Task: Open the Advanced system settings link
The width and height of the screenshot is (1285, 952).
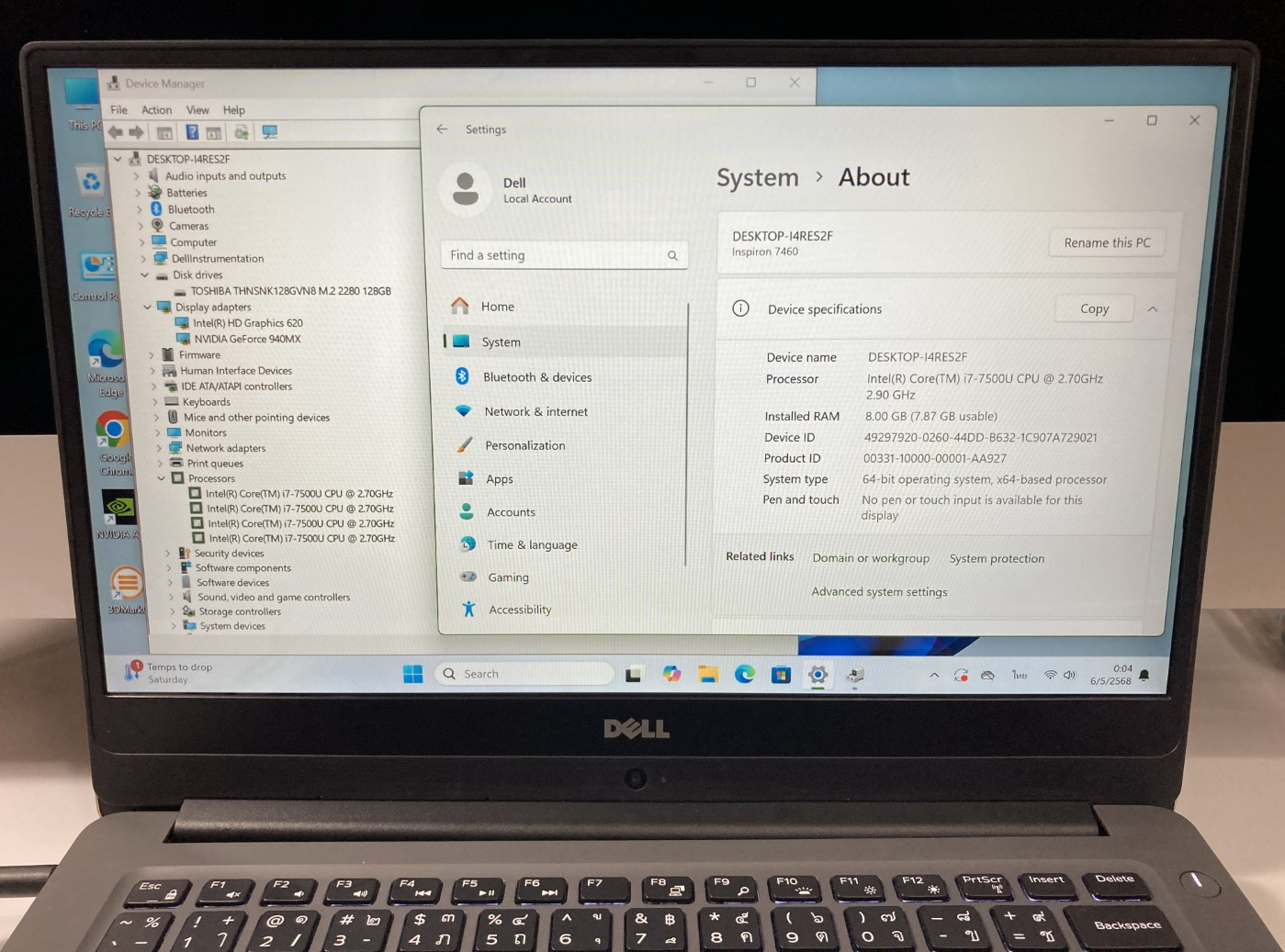Action: 879,592
